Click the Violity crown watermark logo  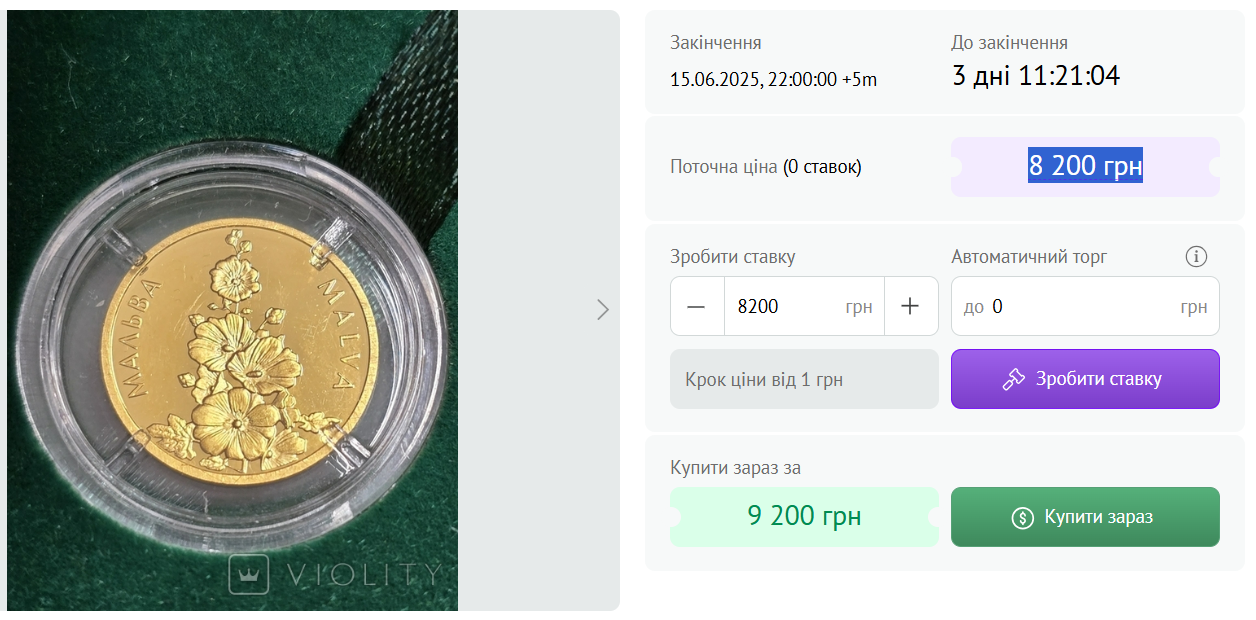249,574
